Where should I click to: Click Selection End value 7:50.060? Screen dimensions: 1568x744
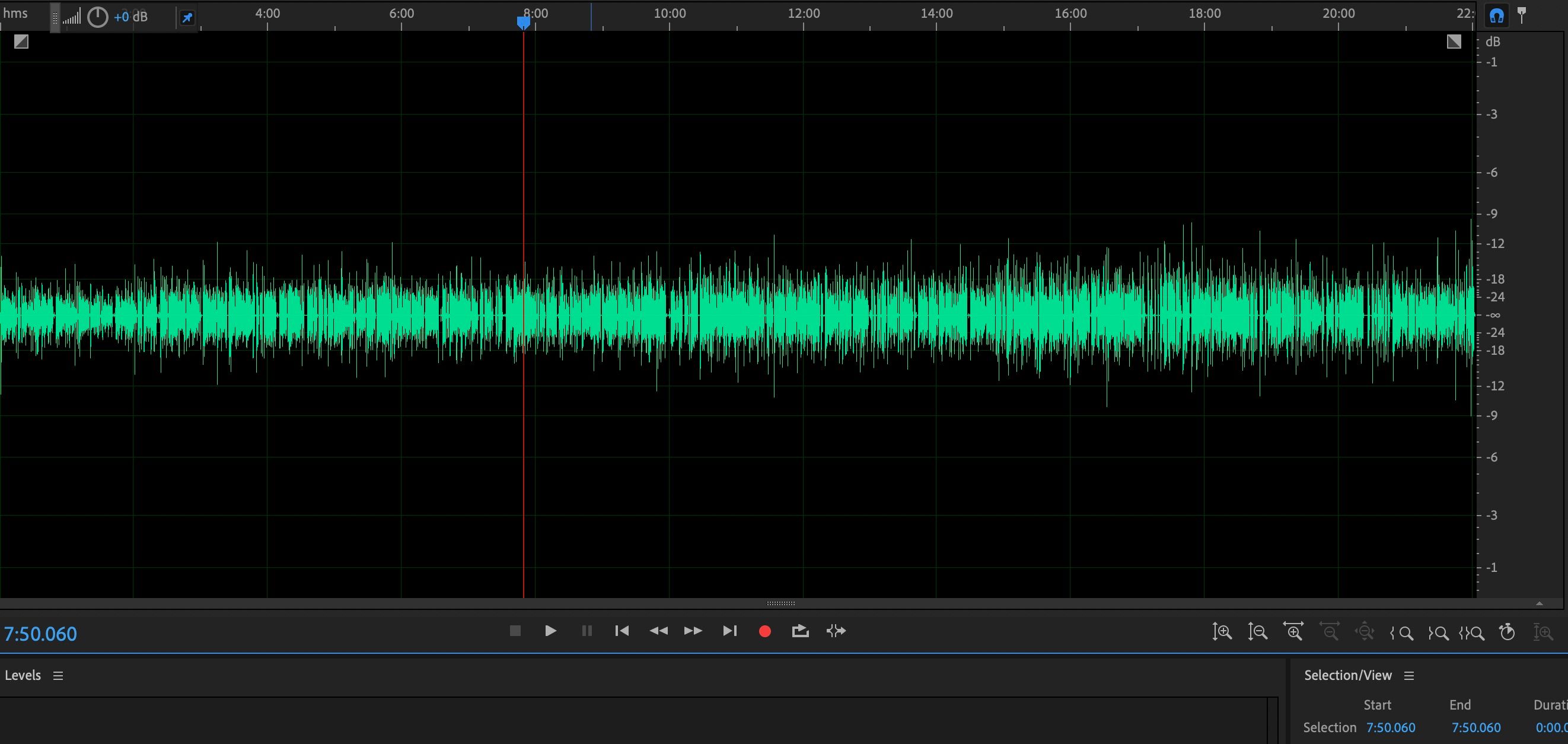(1476, 727)
